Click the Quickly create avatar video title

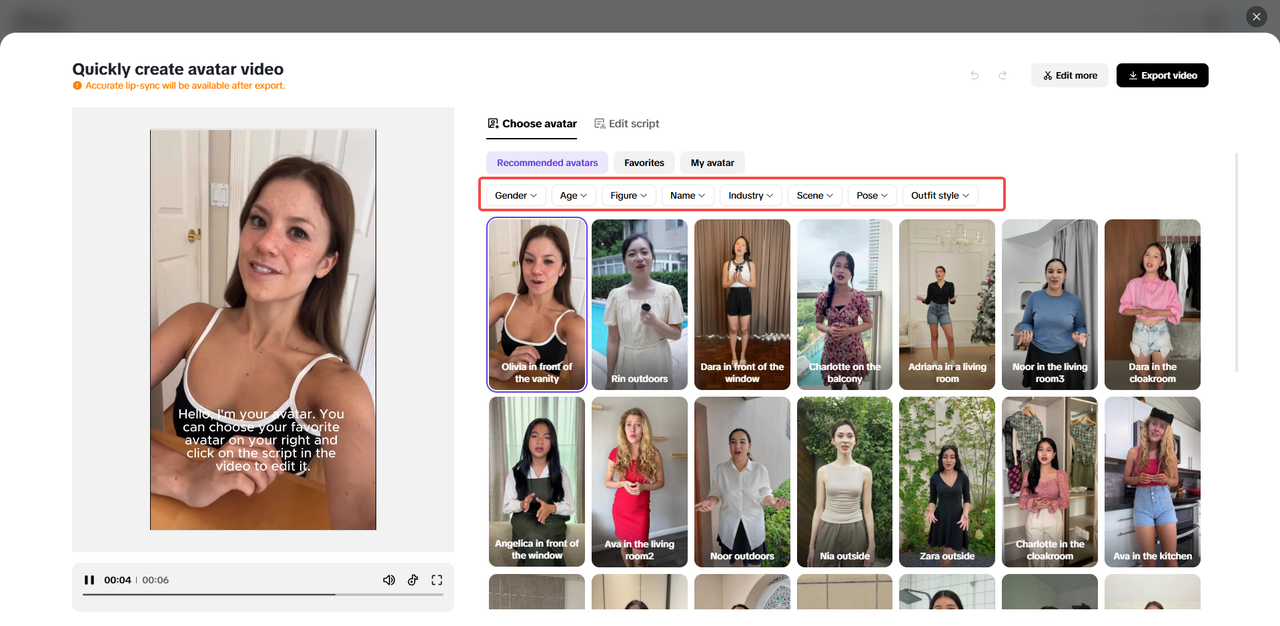[178, 69]
